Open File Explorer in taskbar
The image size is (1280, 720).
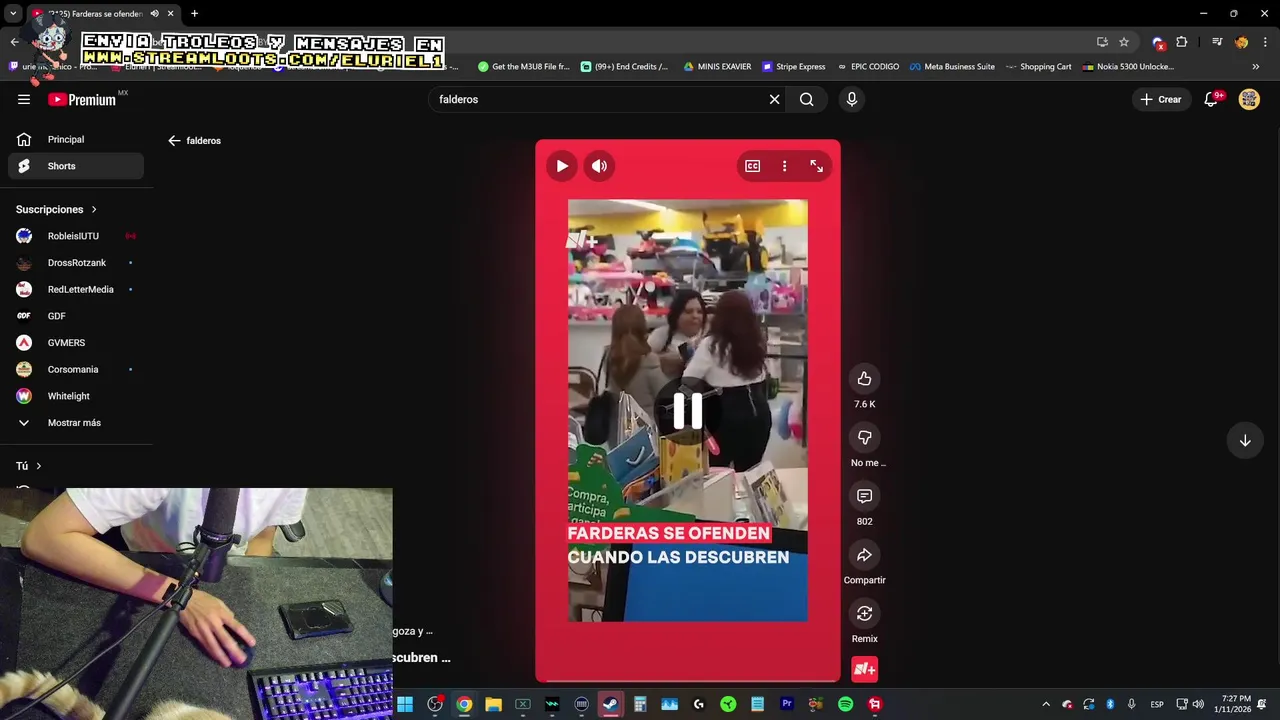tap(493, 705)
